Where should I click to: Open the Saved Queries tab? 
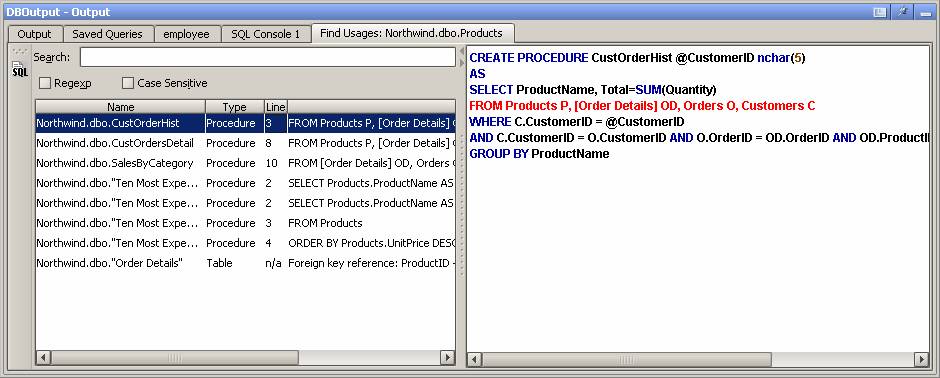click(107, 34)
